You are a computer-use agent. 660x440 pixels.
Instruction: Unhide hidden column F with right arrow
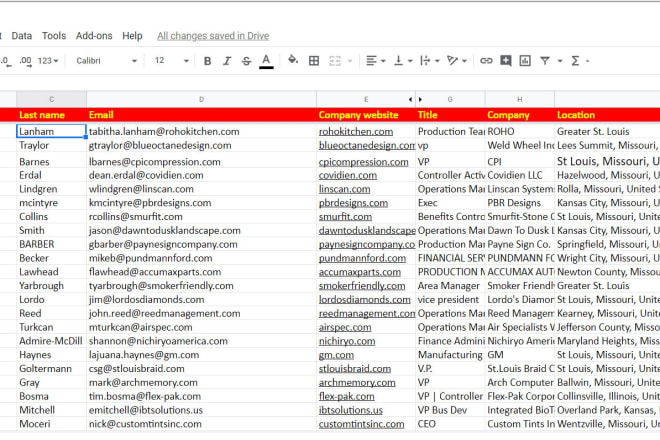(420, 100)
